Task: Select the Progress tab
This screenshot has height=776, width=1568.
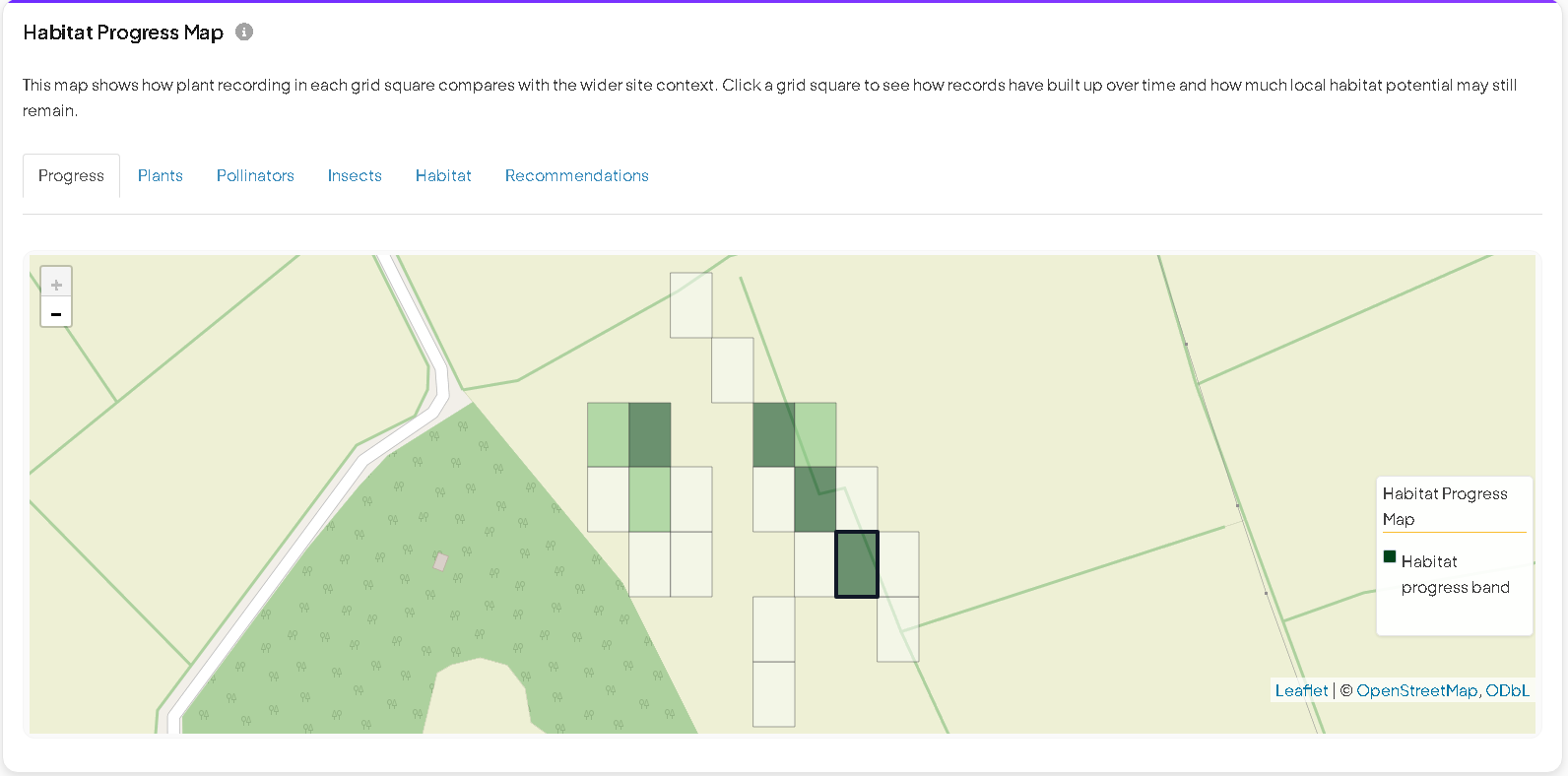Action: (71, 175)
